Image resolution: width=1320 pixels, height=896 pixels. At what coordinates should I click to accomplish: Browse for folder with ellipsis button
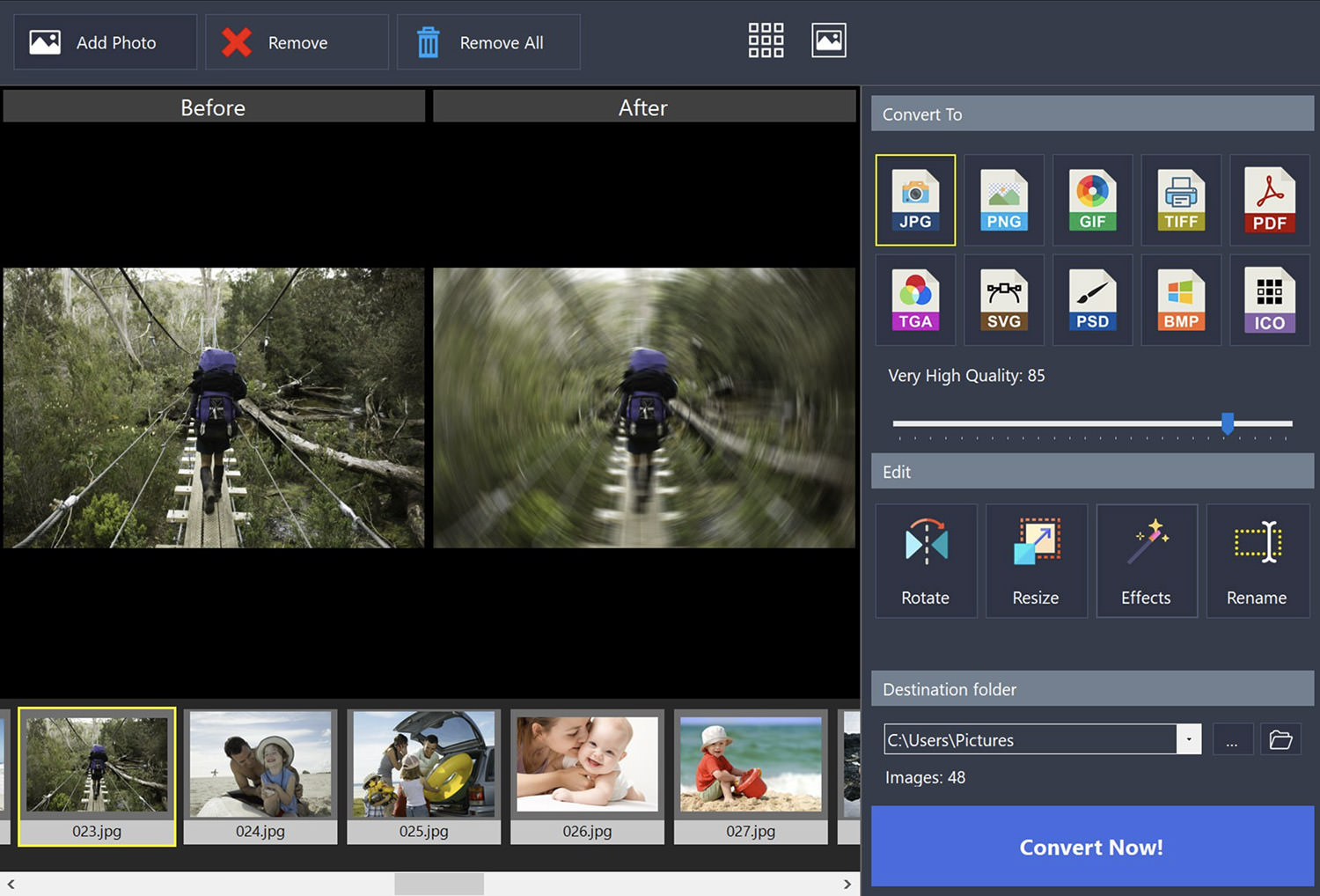pos(1232,739)
